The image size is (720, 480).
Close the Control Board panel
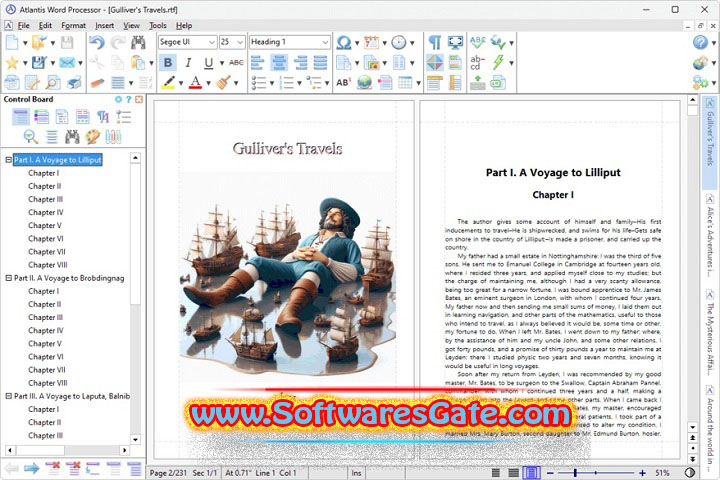[x=139, y=99]
